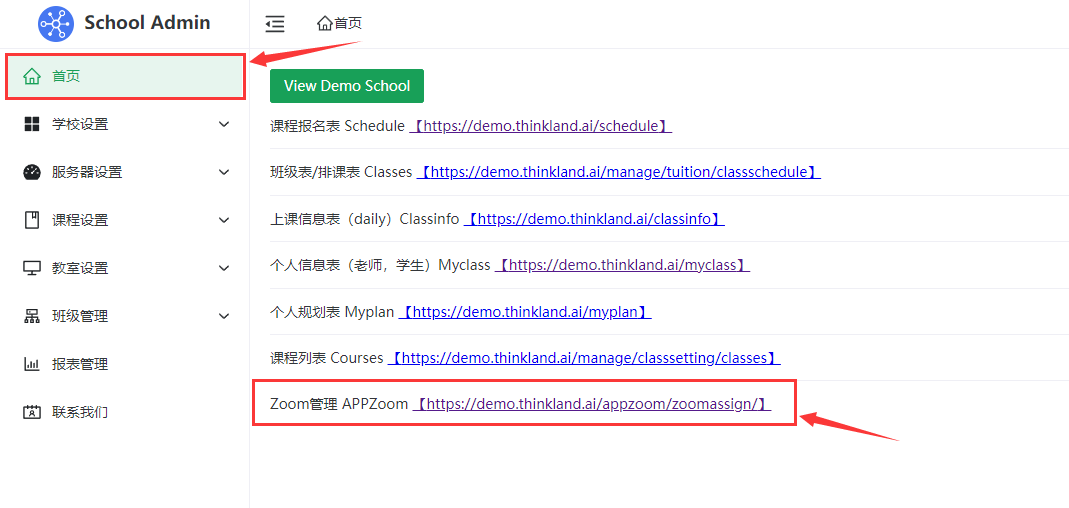Expand the 班级管理 chevron arrow
This screenshot has width=1069, height=508.
224,316
